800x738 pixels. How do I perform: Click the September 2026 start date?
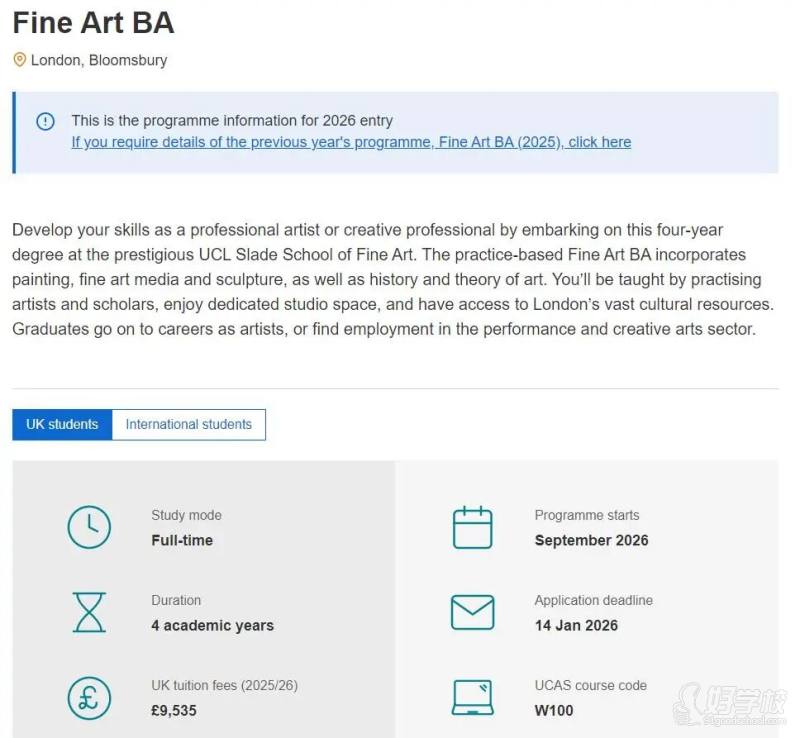tap(591, 540)
